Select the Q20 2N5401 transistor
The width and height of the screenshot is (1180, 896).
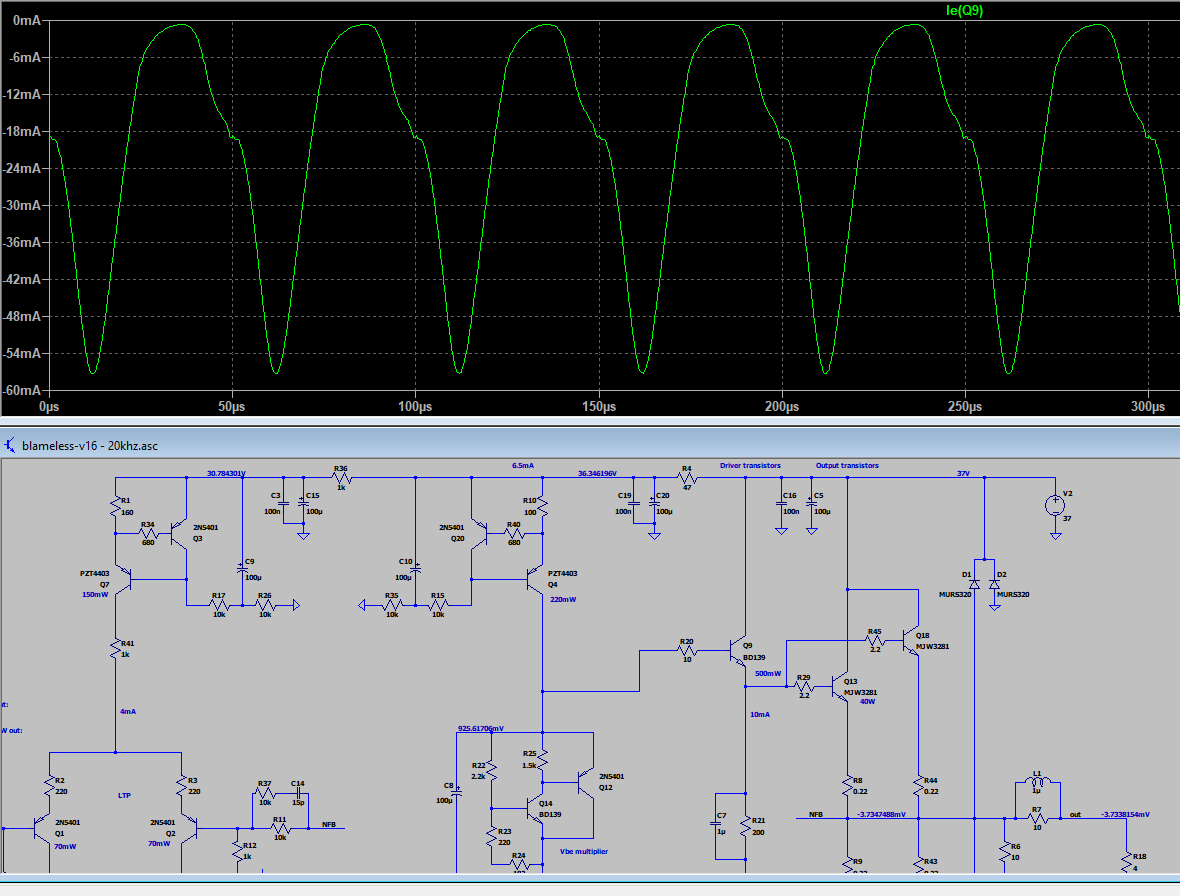click(479, 533)
